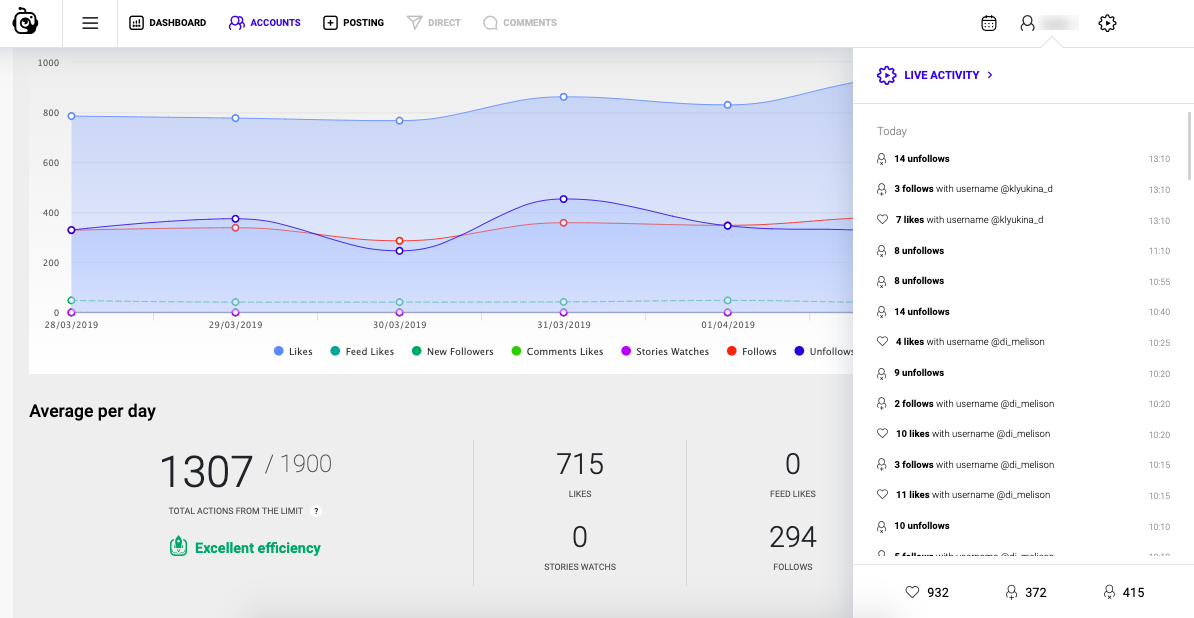The height and width of the screenshot is (618, 1194).
Task: Go to the Dashboard tab
Action: pyautogui.click(x=168, y=23)
